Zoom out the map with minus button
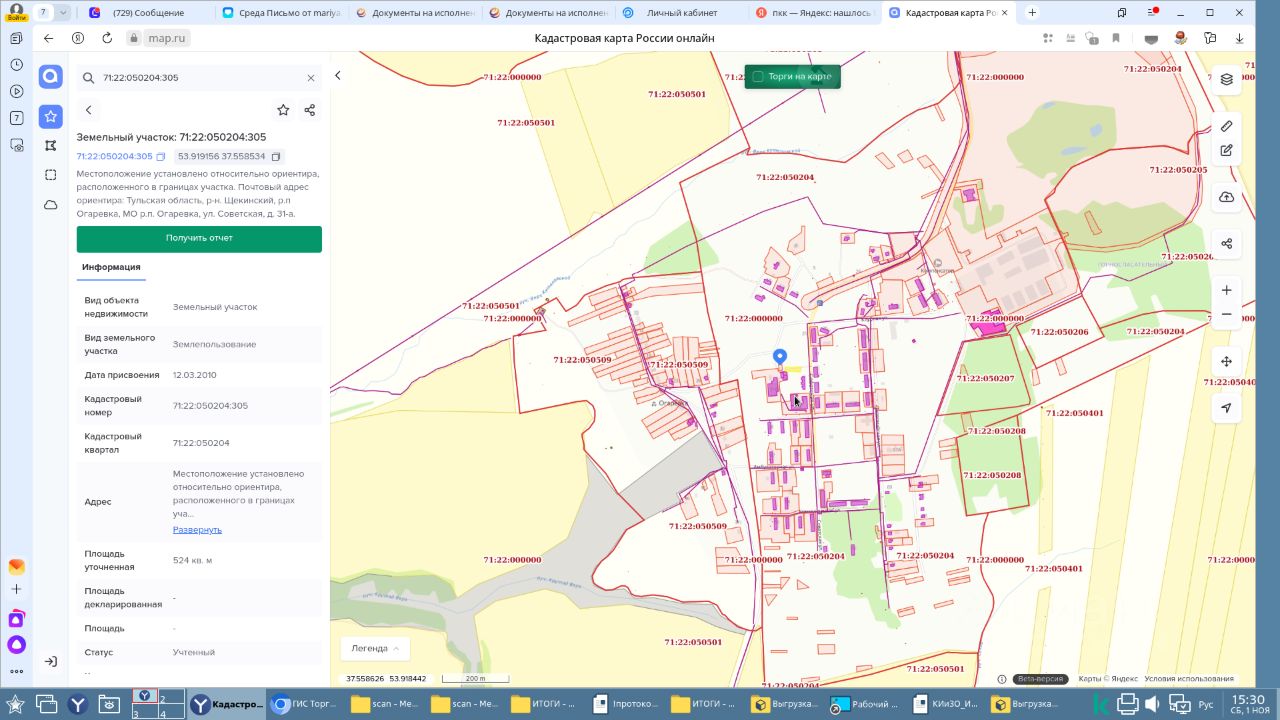Viewport: 1280px width, 720px height. (1226, 314)
